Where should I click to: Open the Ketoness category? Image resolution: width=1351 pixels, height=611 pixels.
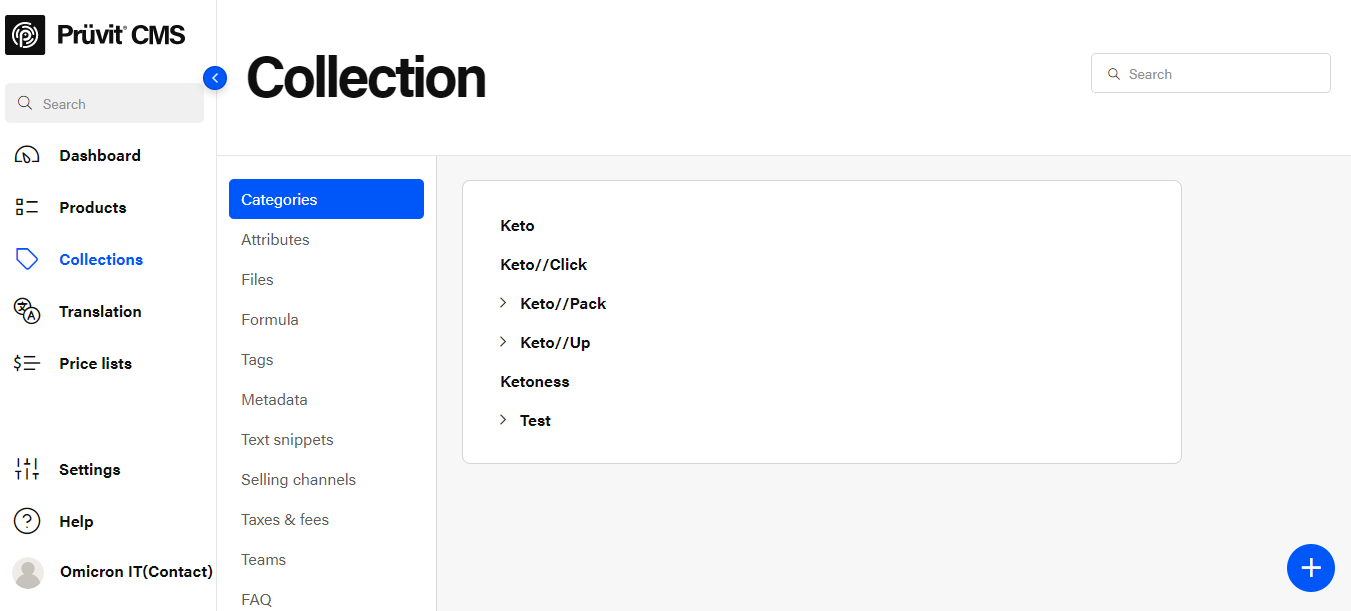[x=535, y=382]
